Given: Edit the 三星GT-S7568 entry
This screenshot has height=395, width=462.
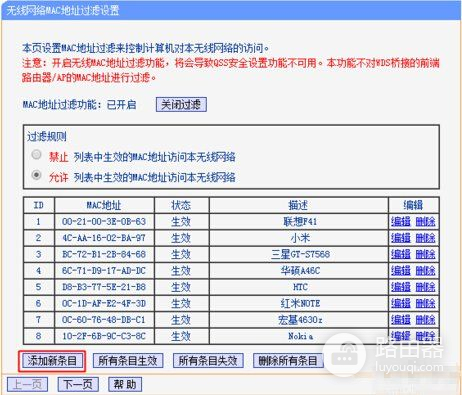Looking at the screenshot, I should click(x=401, y=254).
